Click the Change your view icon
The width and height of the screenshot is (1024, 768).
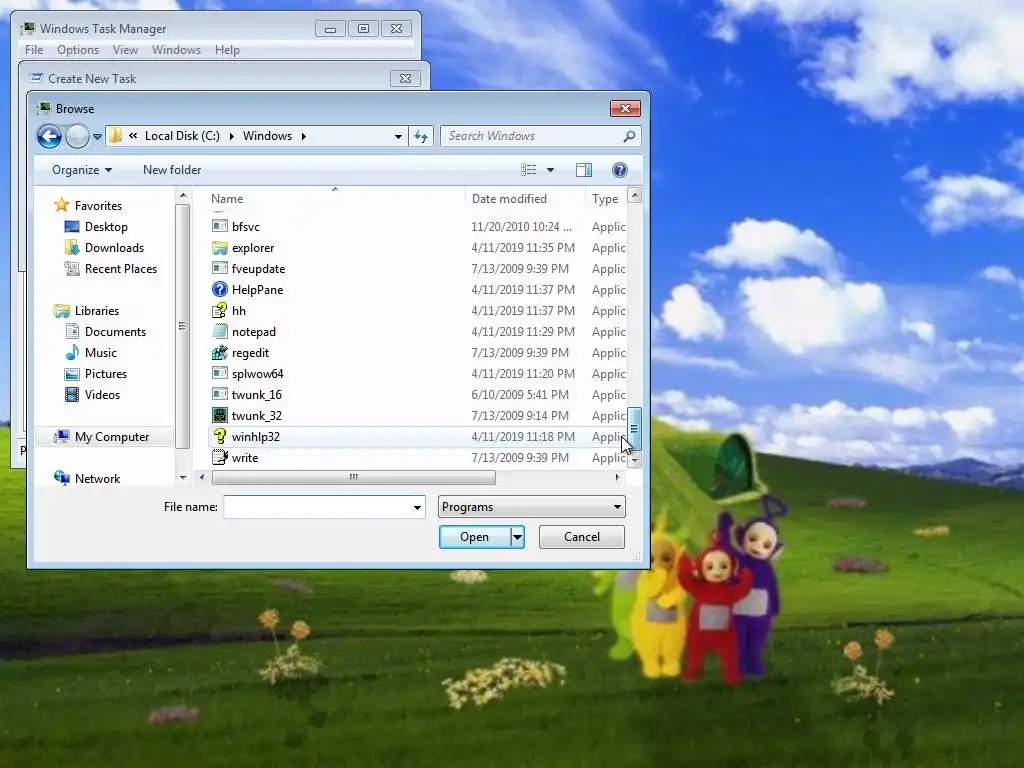528,170
